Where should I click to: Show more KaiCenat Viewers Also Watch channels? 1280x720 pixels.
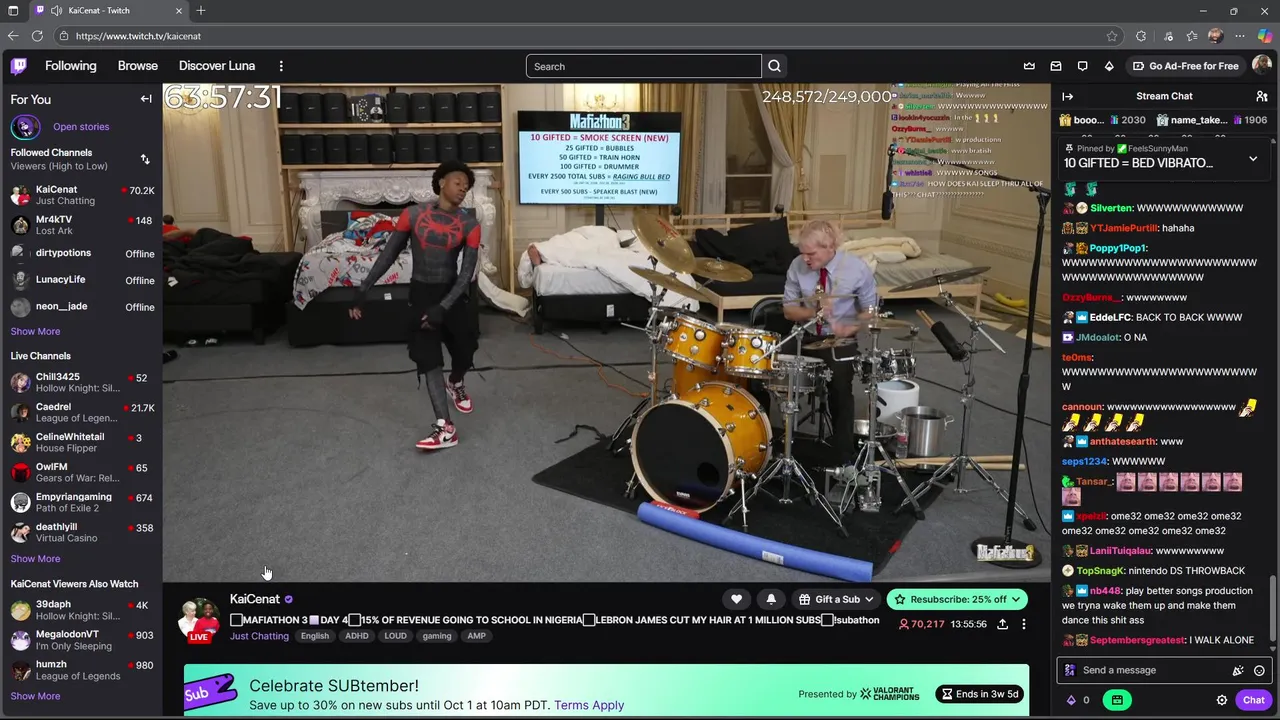coord(35,696)
